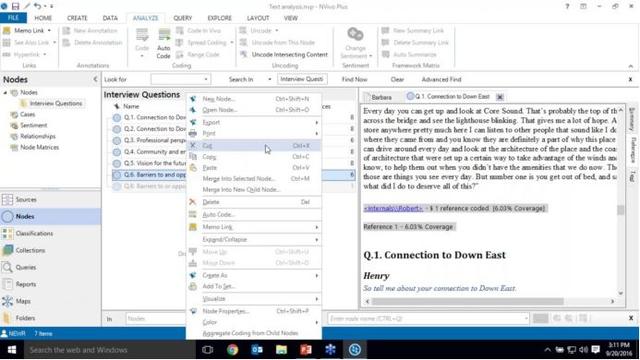
Task: Switch to the QUERY ribbon tab
Action: 182,18
